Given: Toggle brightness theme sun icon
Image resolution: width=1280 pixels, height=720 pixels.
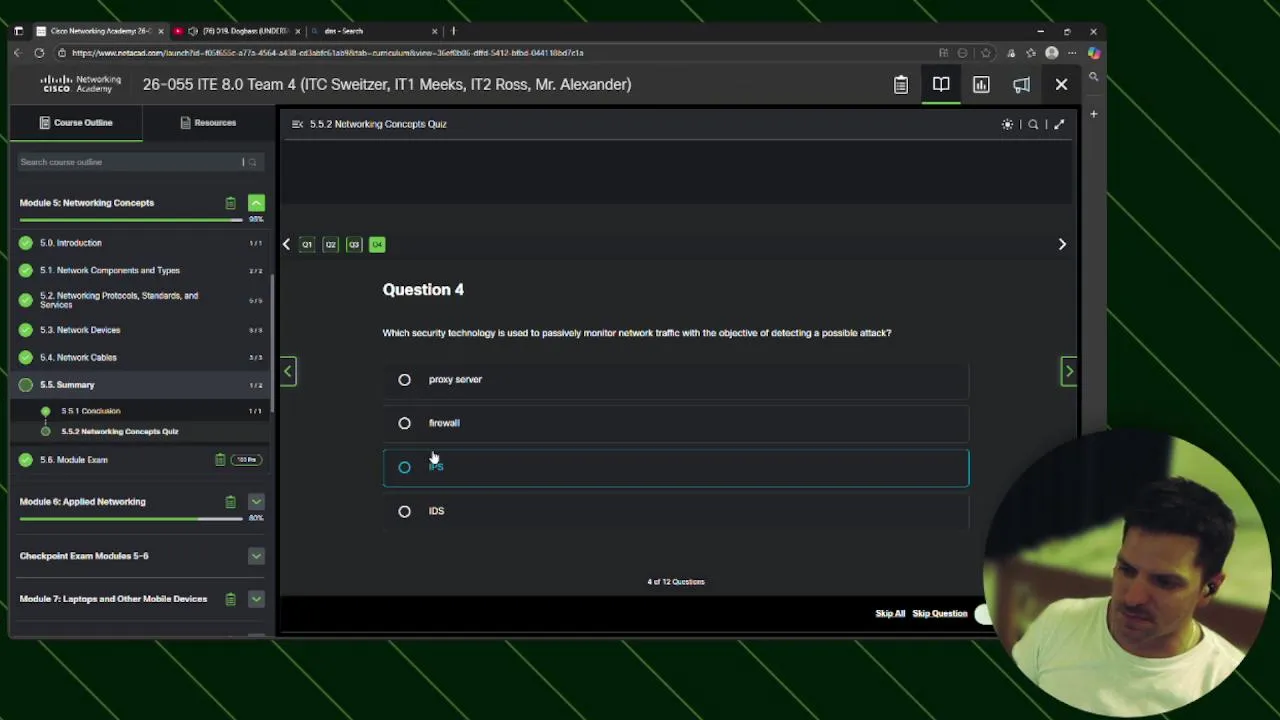Looking at the screenshot, I should (x=1007, y=124).
